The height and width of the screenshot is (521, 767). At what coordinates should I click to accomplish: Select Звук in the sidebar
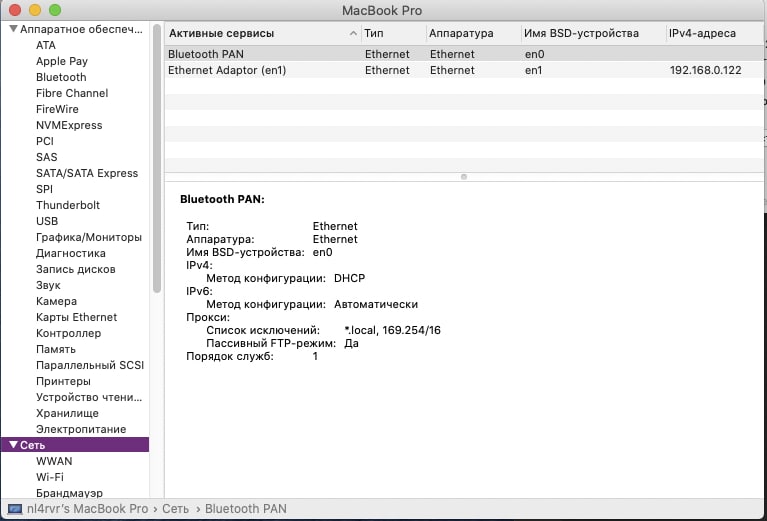pos(48,285)
